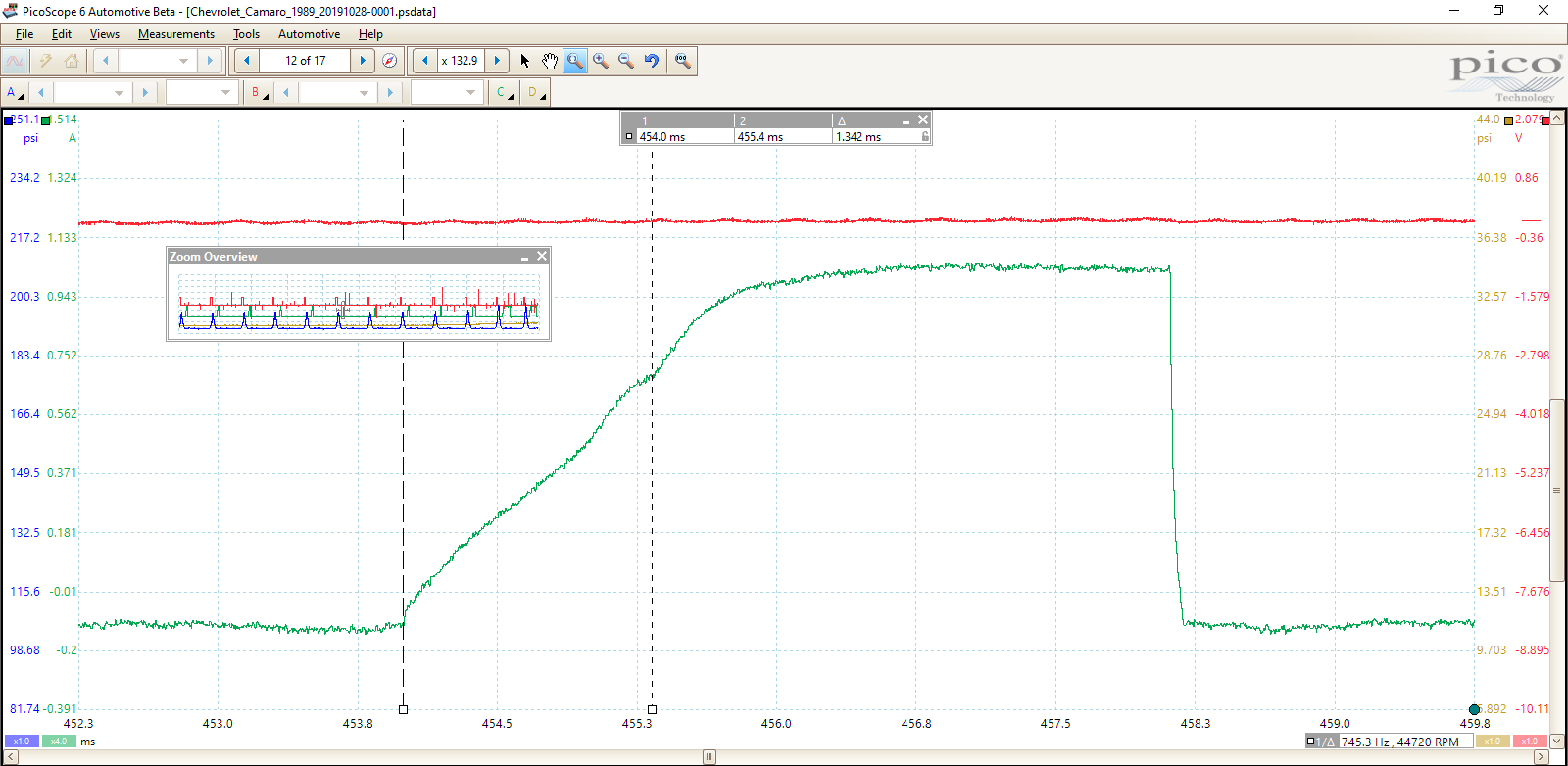
Task: Toggle the frequency legend 1/Δ box
Action: tap(1321, 742)
